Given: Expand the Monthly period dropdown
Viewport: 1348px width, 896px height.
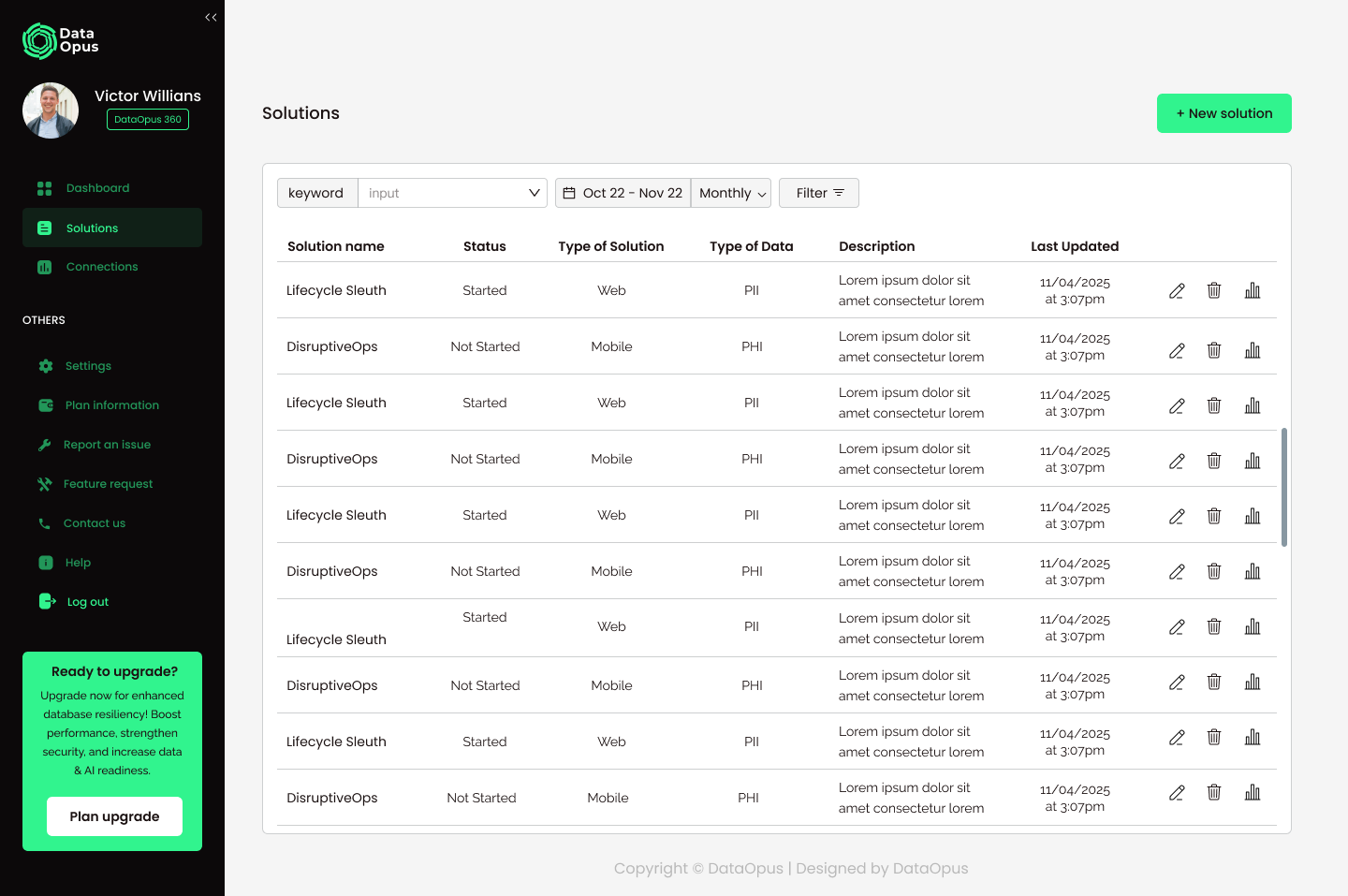Looking at the screenshot, I should [x=731, y=193].
